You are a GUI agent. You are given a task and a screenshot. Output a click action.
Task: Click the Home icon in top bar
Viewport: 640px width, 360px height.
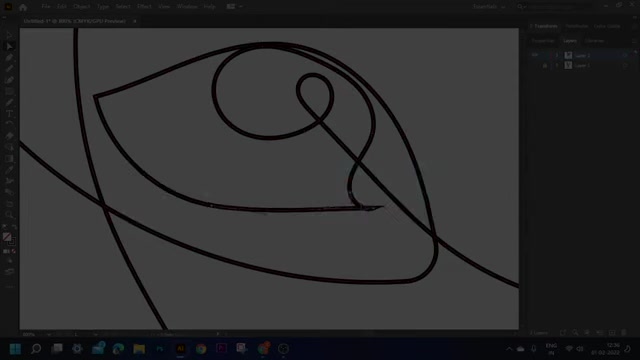click(23, 7)
